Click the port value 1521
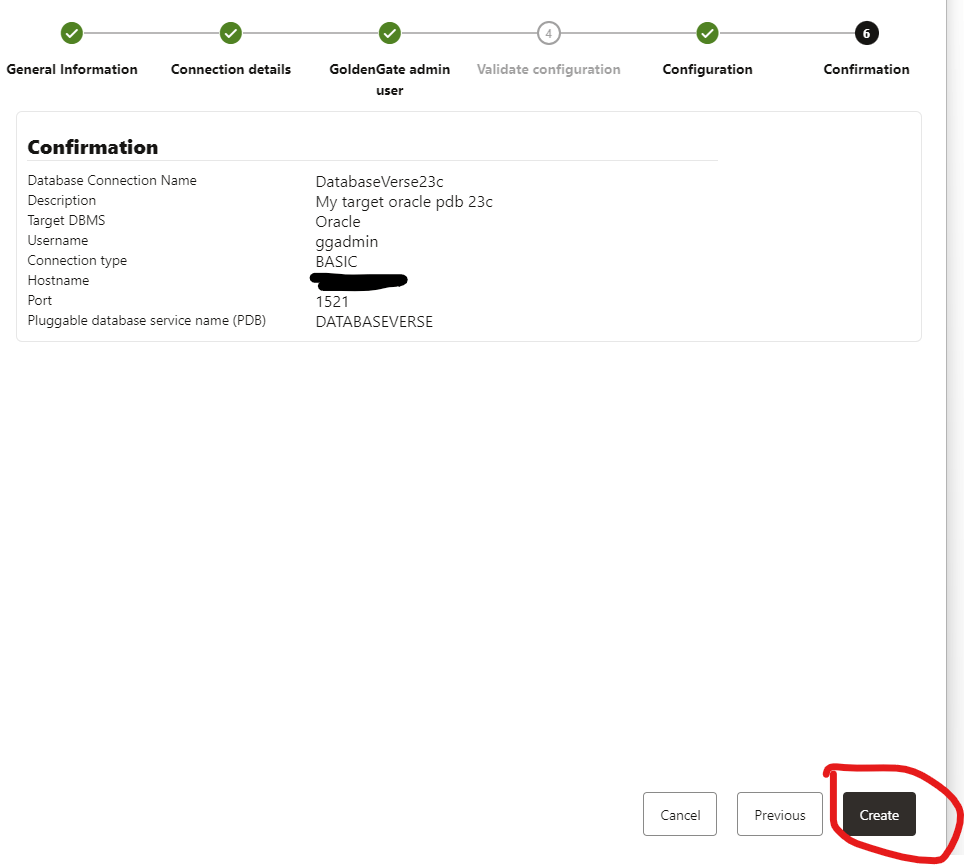967x866 pixels. (332, 301)
